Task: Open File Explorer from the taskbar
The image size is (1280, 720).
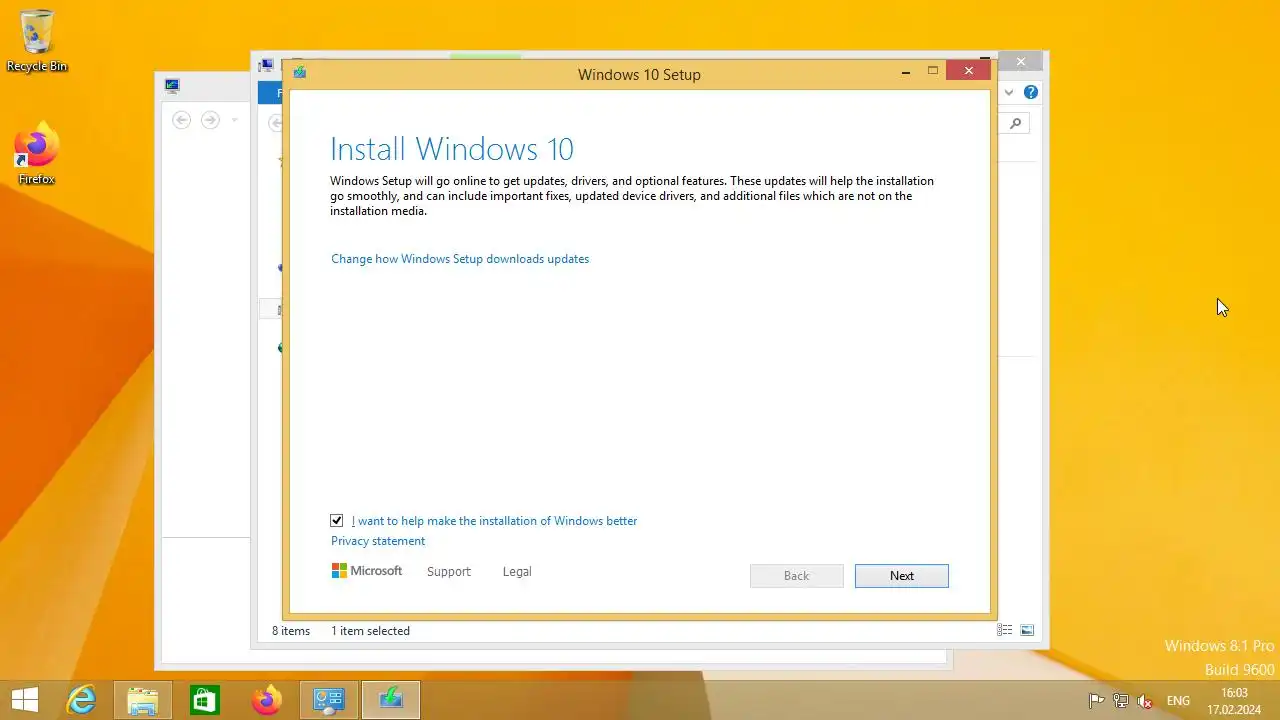Action: point(142,700)
